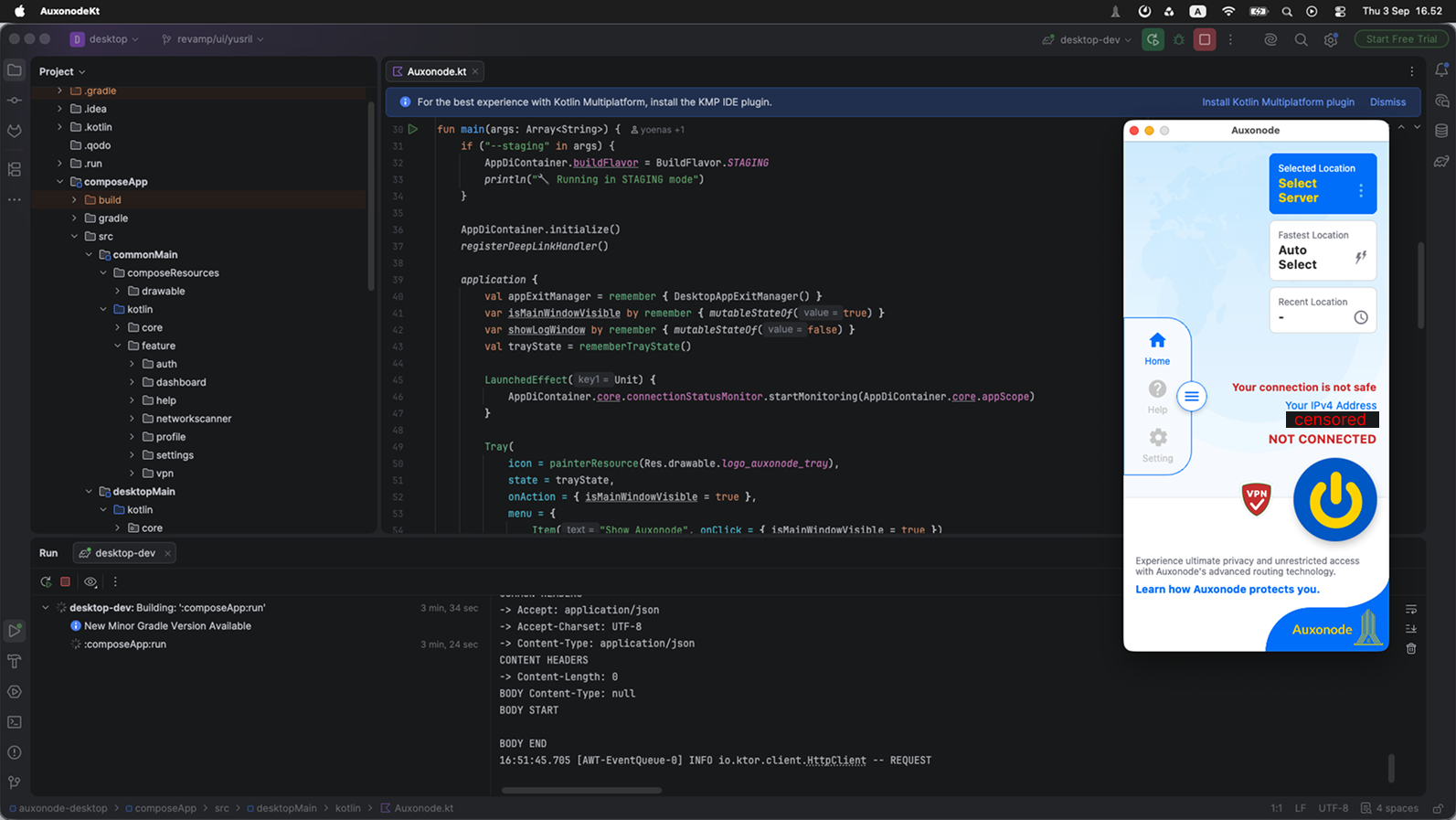
Task: Click the Project tree vertical scrollbar
Action: click(371, 197)
